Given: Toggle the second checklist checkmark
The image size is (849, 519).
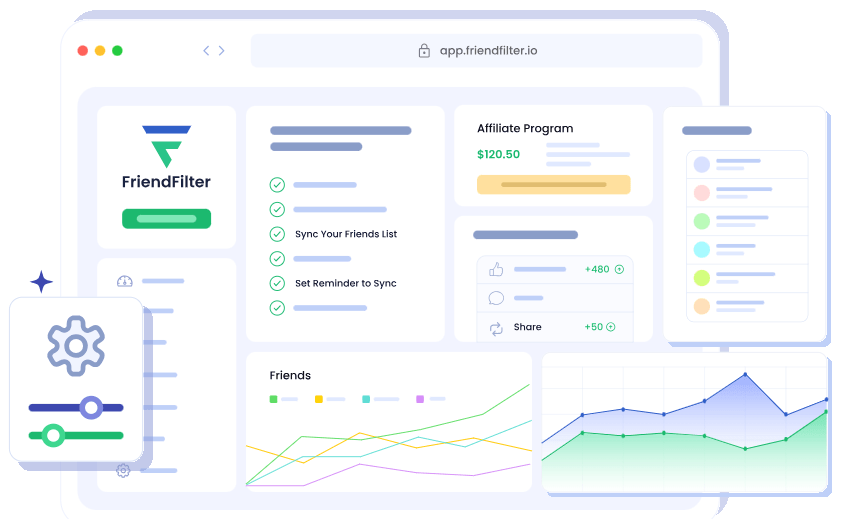Looking at the screenshot, I should [277, 209].
